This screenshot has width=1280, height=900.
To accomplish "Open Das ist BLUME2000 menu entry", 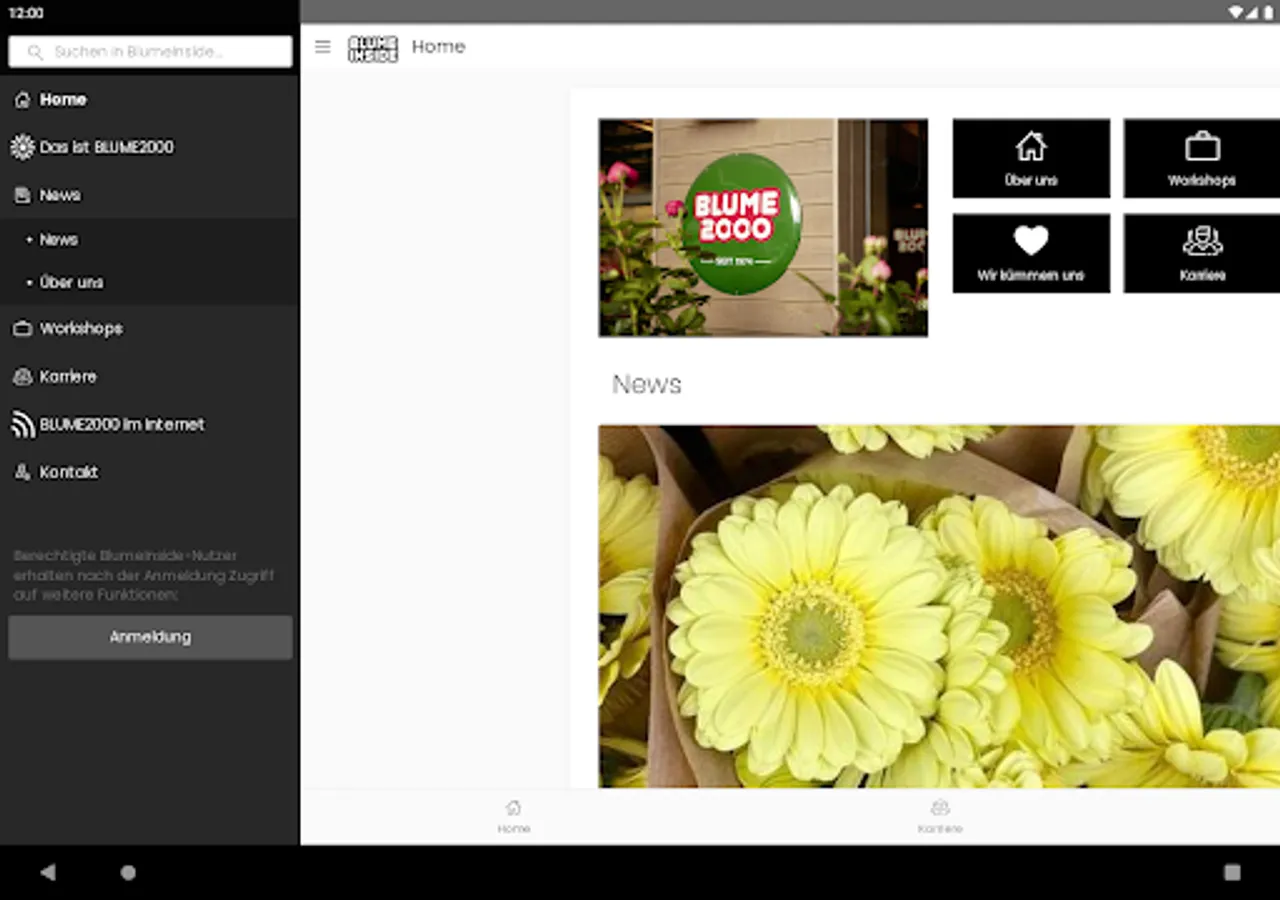I will click(150, 147).
